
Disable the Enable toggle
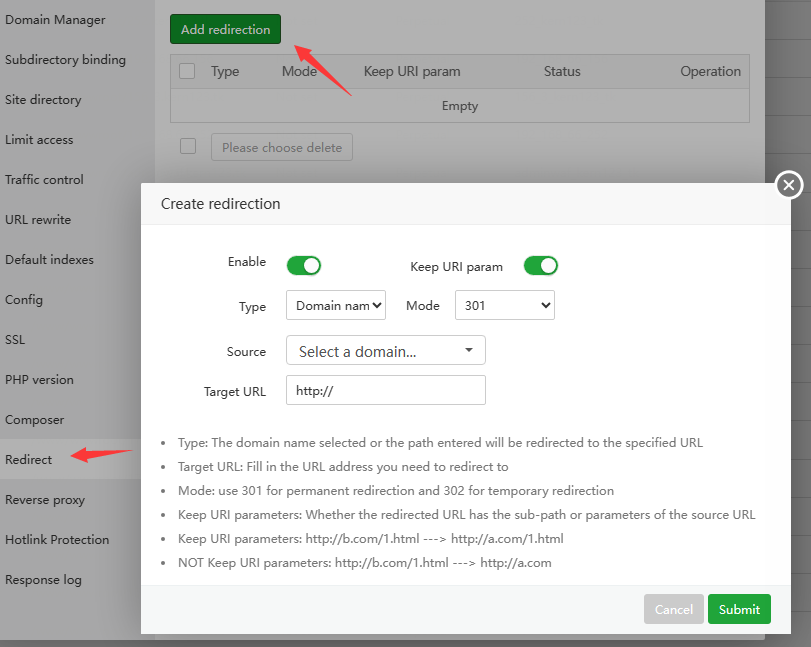304,265
